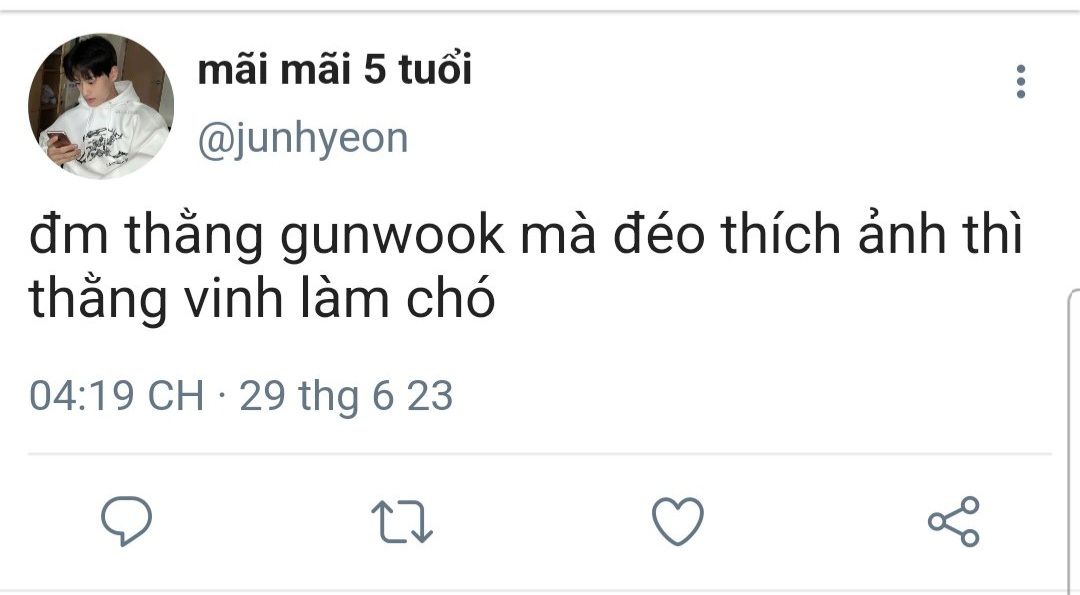
Task: Select the line "thằng vinh làm chó"
Action: (262, 299)
